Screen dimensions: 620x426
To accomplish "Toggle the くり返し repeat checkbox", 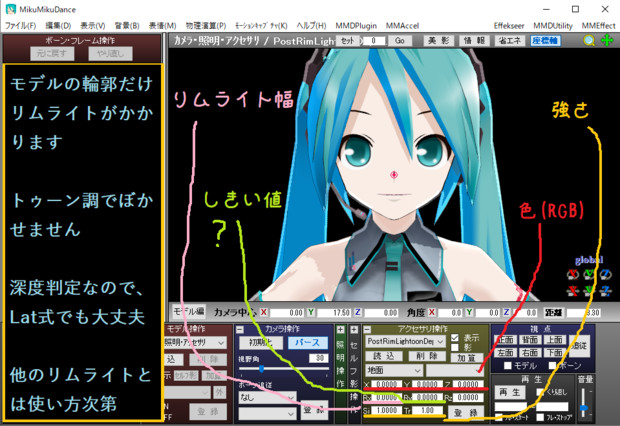I will click(x=540, y=392).
